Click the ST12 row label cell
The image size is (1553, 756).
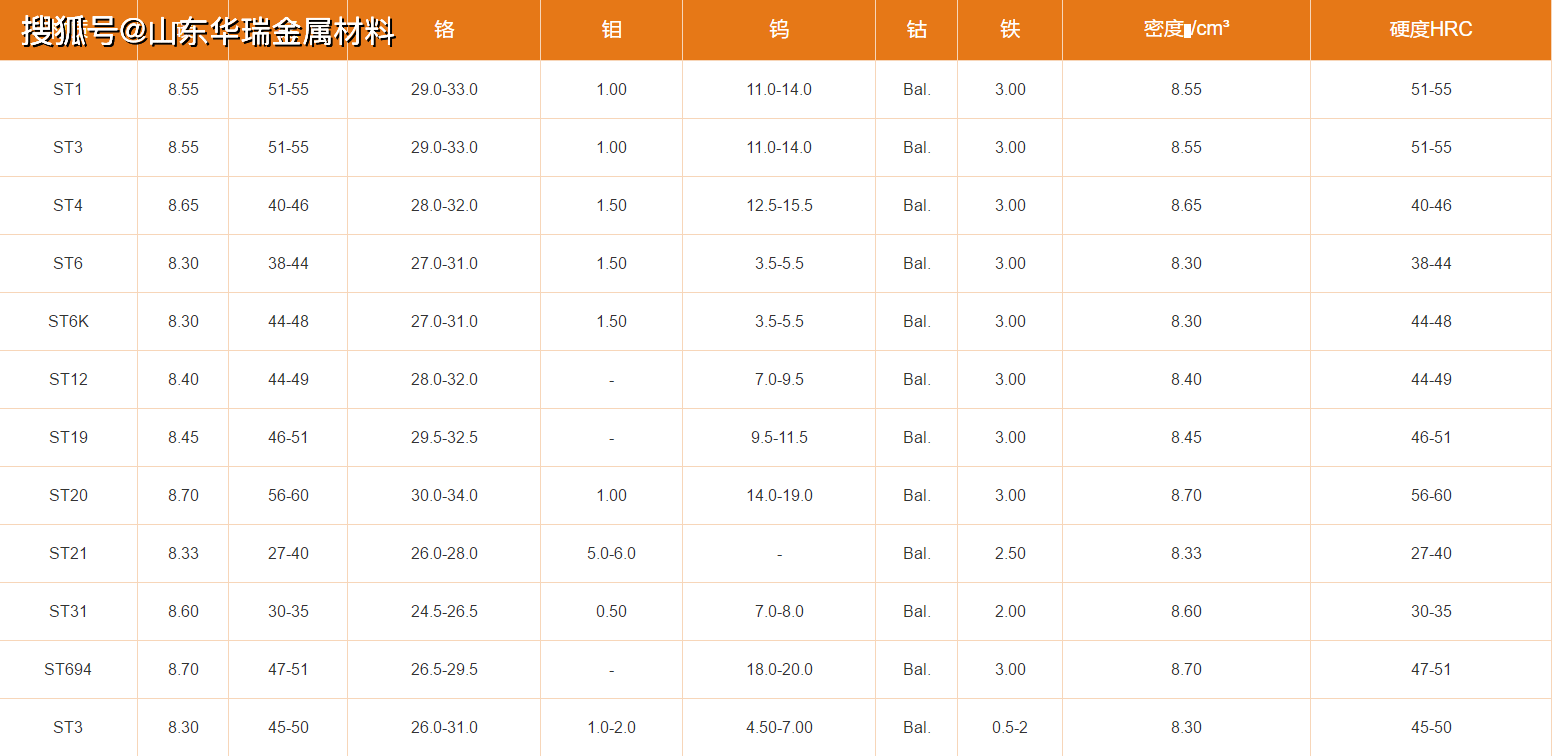pyautogui.click(x=68, y=379)
